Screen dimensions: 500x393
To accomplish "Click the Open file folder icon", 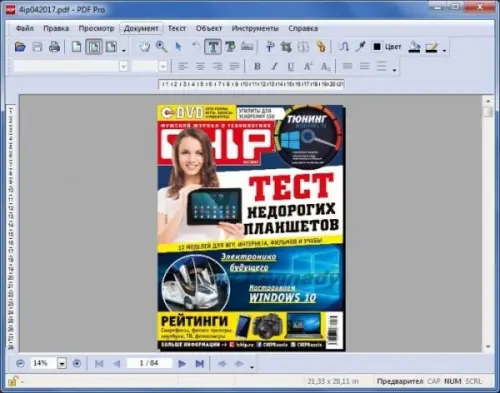I will click(20, 47).
